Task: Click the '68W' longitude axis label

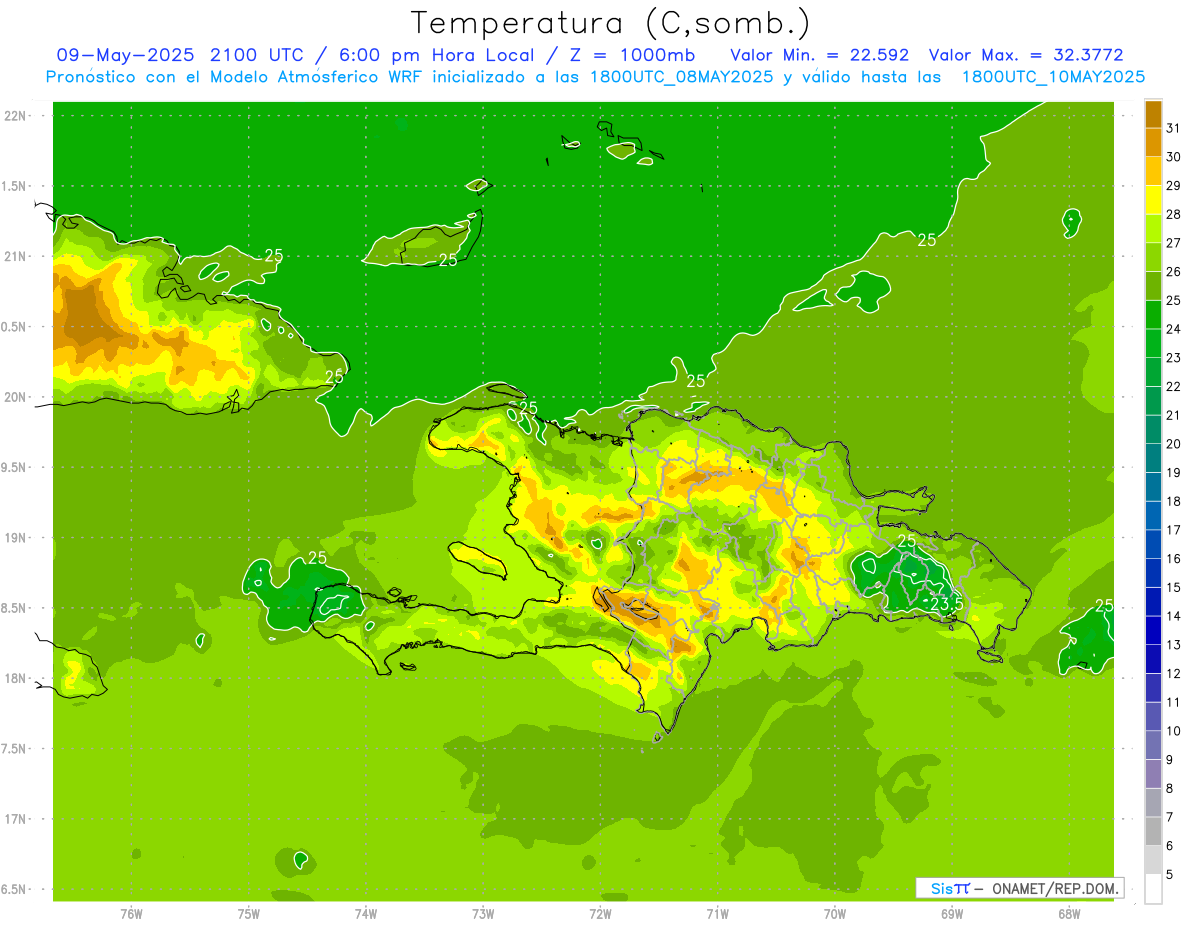Action: click(1069, 914)
